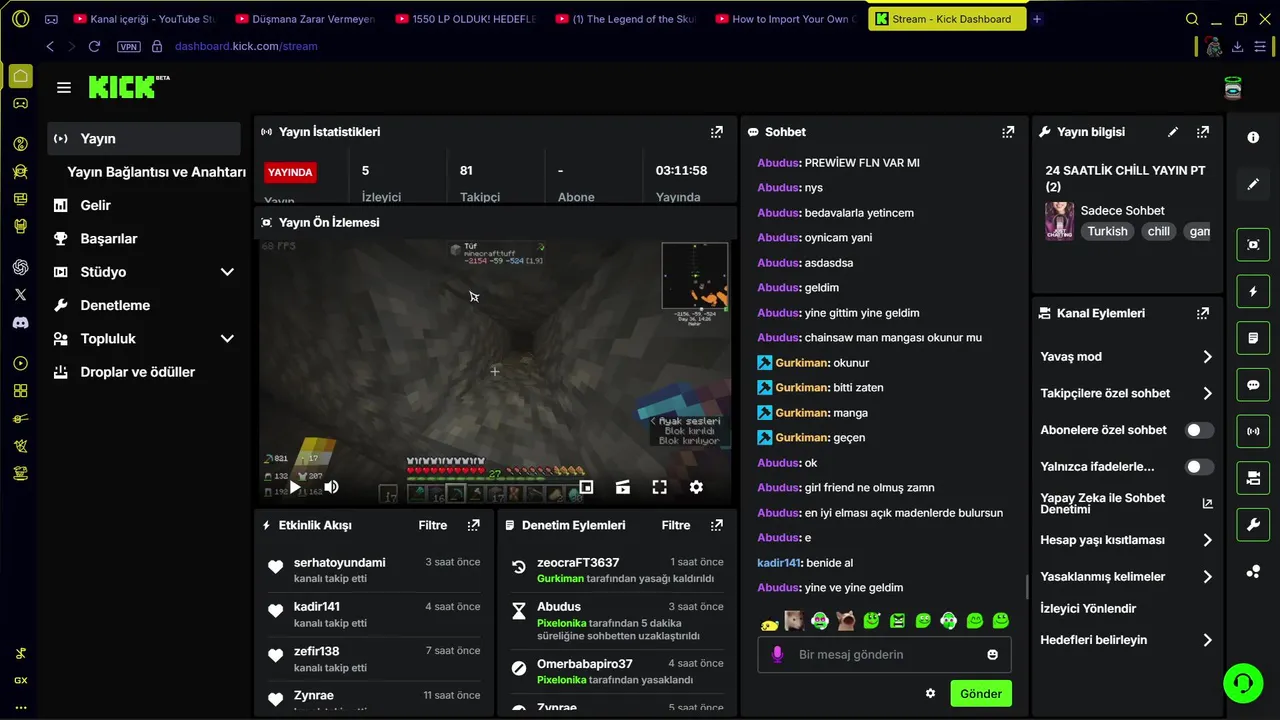
Task: Select Yayın in the sidebar
Action: (x=144, y=139)
